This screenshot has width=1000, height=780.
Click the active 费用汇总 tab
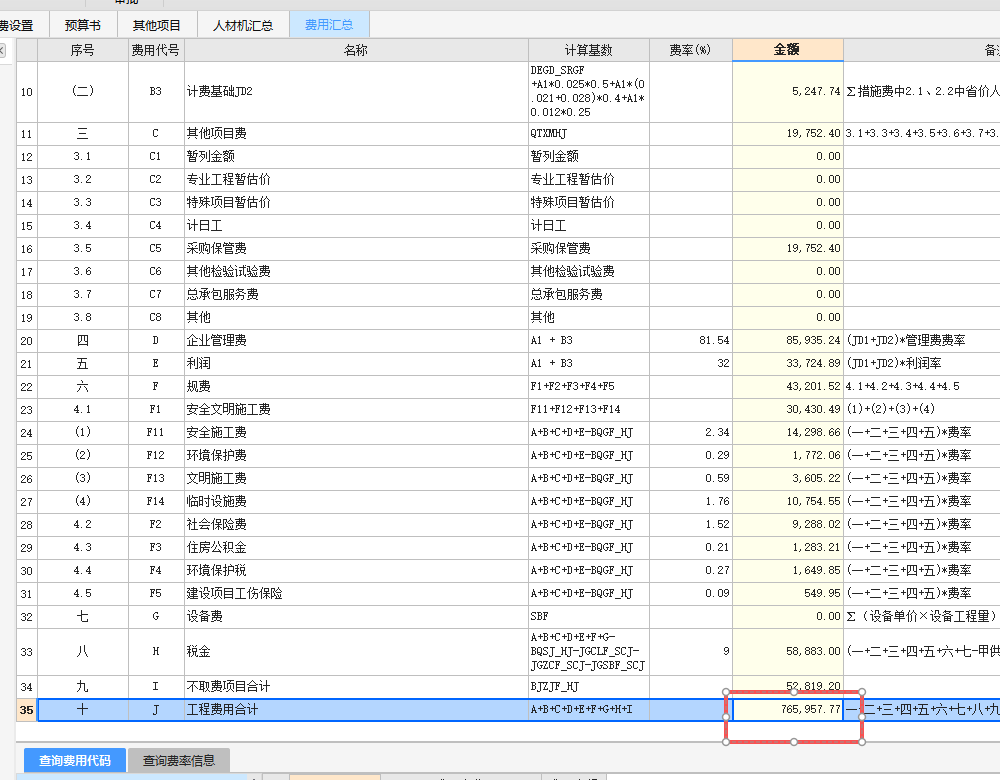pos(330,25)
